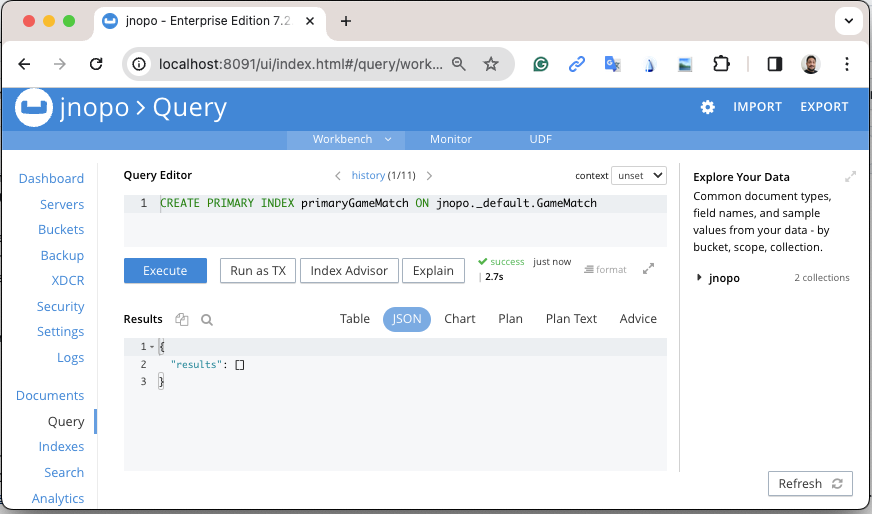Copy results with the clipboard icon
Viewport: 872px width, 514px height.
(x=182, y=319)
